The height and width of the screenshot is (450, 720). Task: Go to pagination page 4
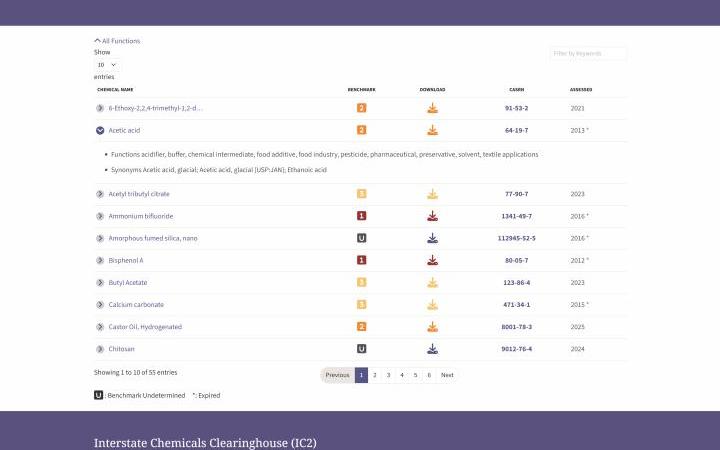[402, 375]
